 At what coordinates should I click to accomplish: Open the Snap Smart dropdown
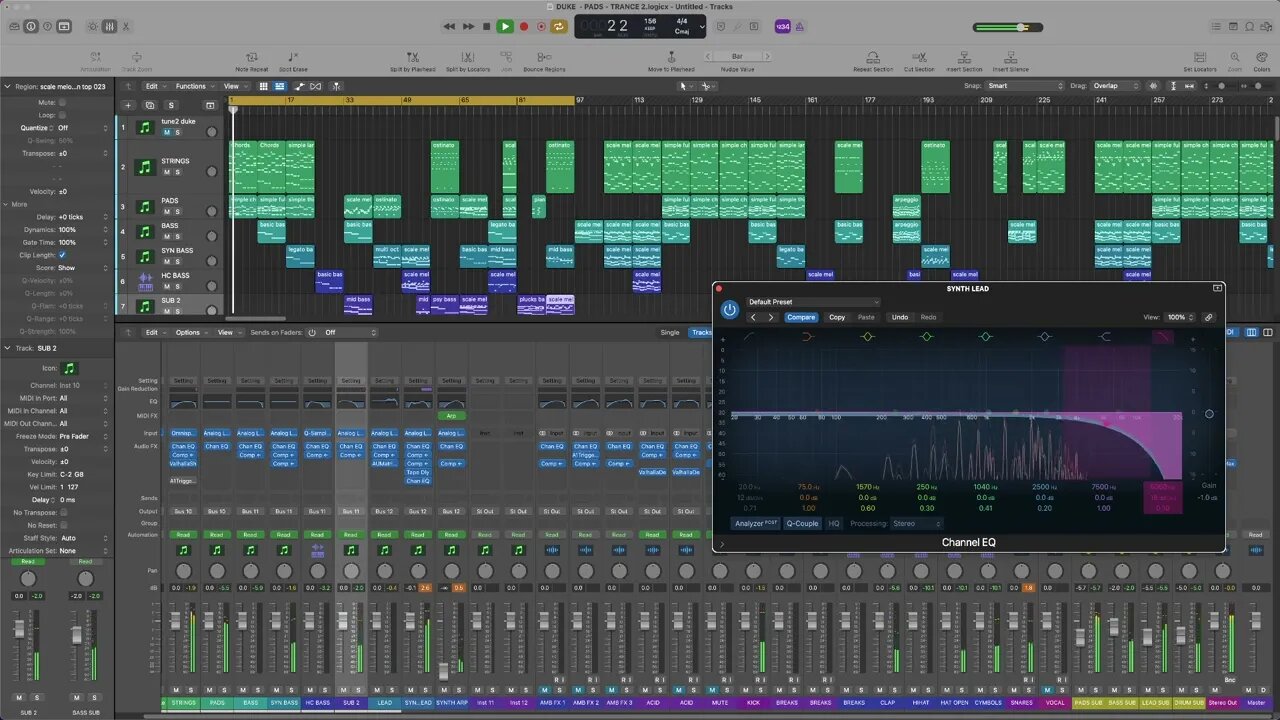[x=1025, y=86]
